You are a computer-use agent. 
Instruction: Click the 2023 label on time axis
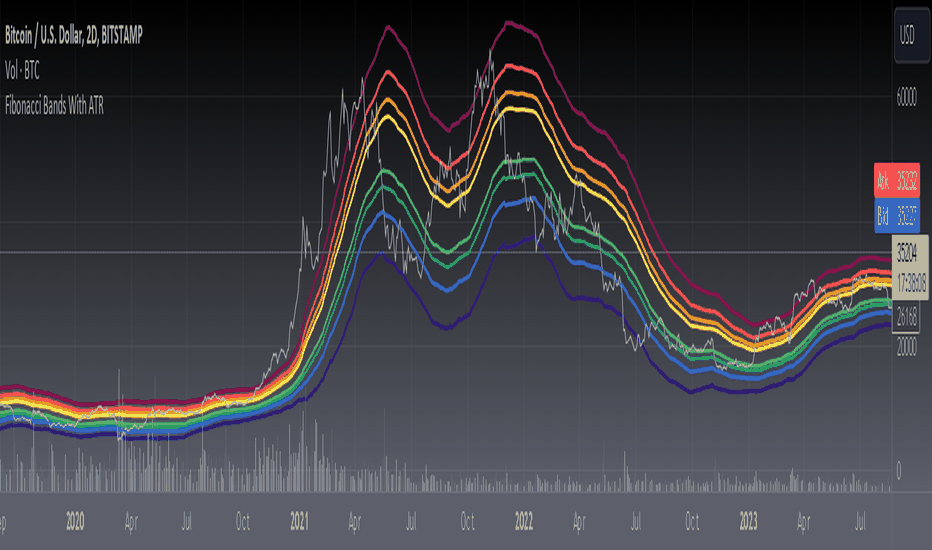pyautogui.click(x=748, y=521)
